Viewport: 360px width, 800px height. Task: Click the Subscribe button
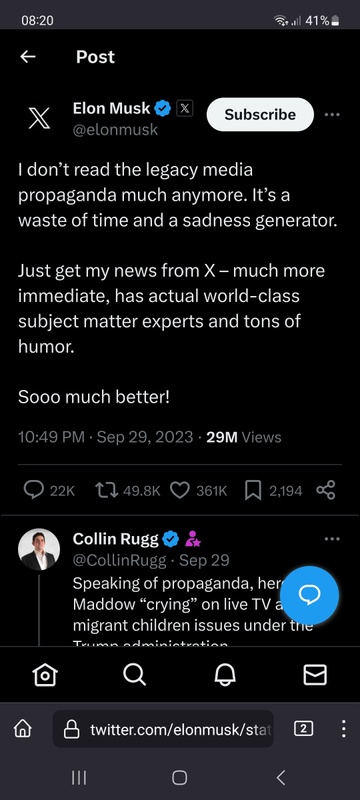click(x=260, y=114)
